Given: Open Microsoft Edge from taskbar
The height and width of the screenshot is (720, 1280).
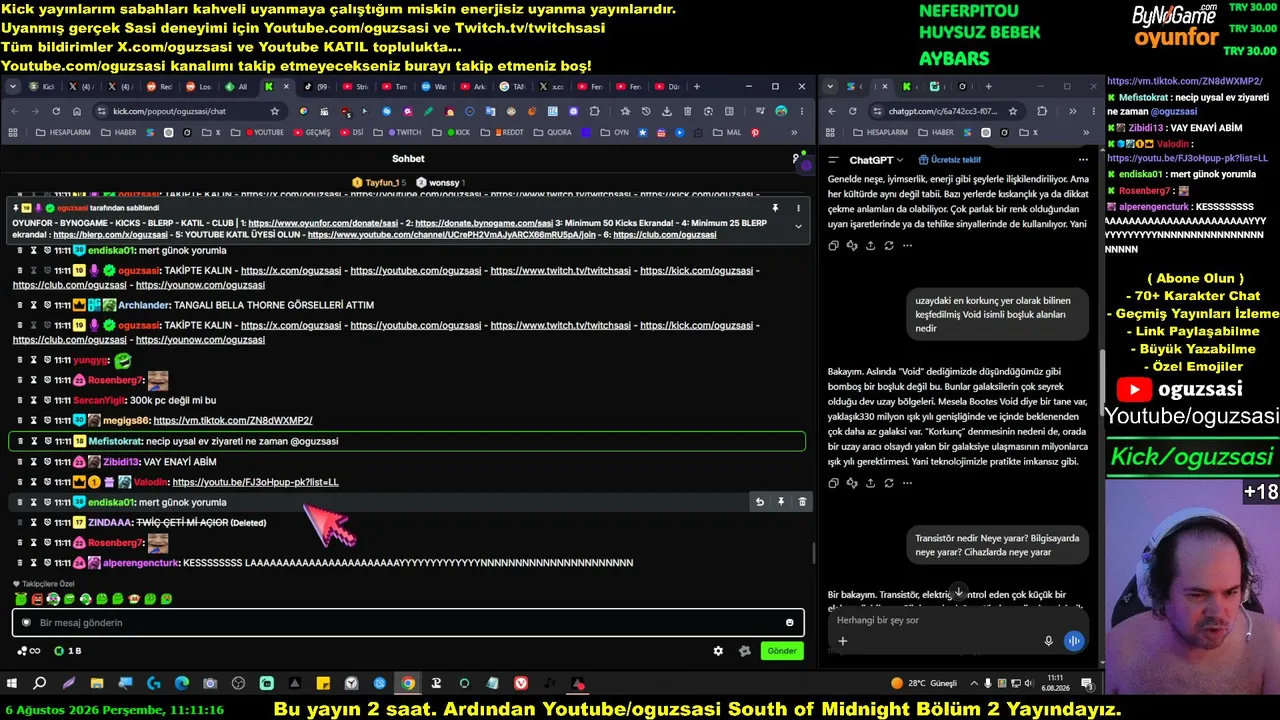Looking at the screenshot, I should (x=181, y=684).
